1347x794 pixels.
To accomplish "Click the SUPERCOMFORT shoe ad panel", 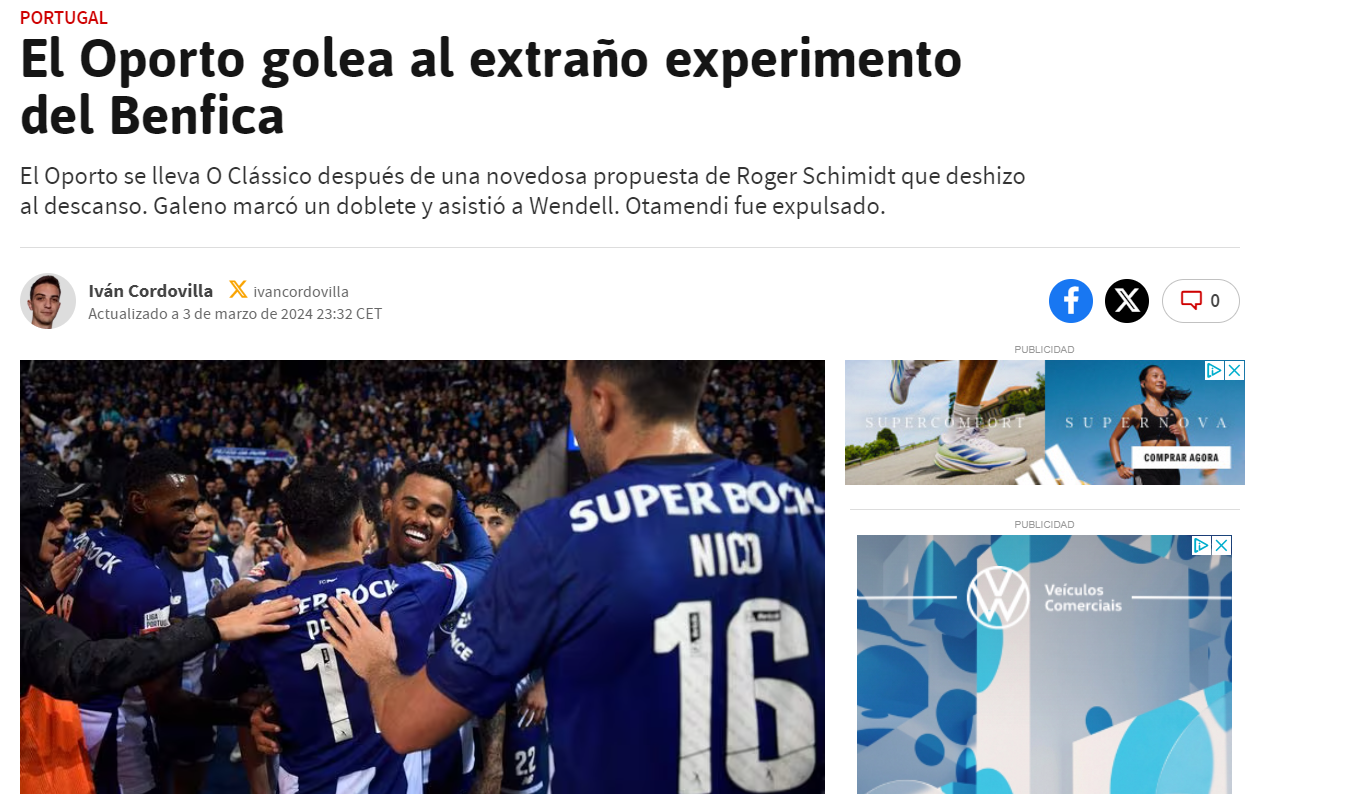I will 945,422.
